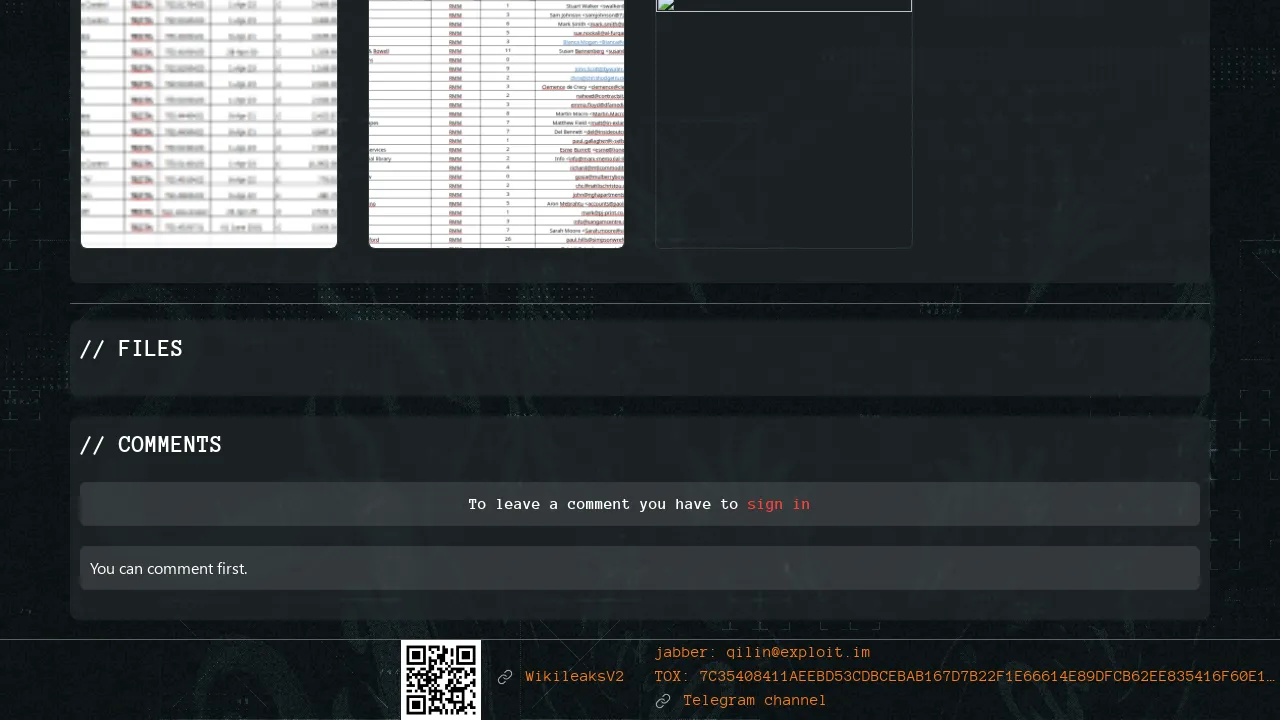Click the 'You can comment first.' box

pos(640,568)
